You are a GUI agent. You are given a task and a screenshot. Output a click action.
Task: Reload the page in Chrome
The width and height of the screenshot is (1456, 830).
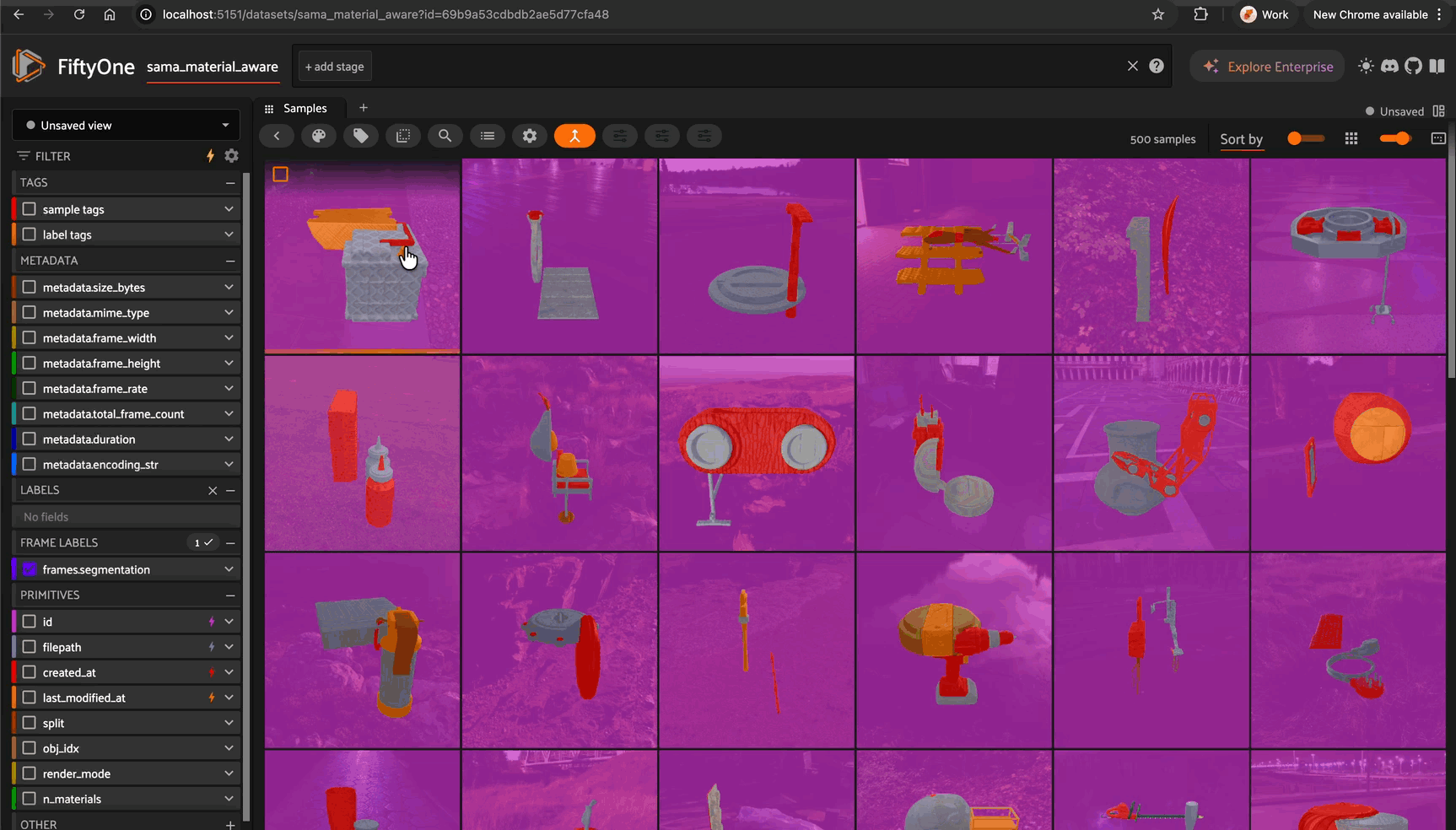point(79,14)
